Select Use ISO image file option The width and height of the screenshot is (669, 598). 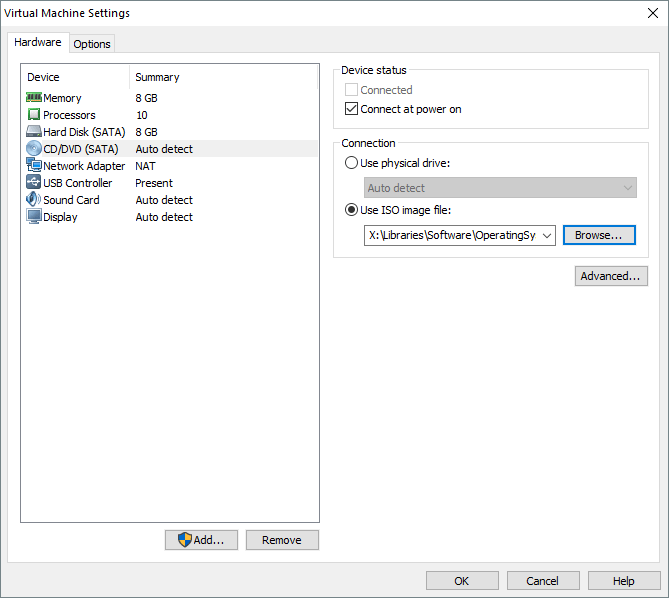click(351, 210)
